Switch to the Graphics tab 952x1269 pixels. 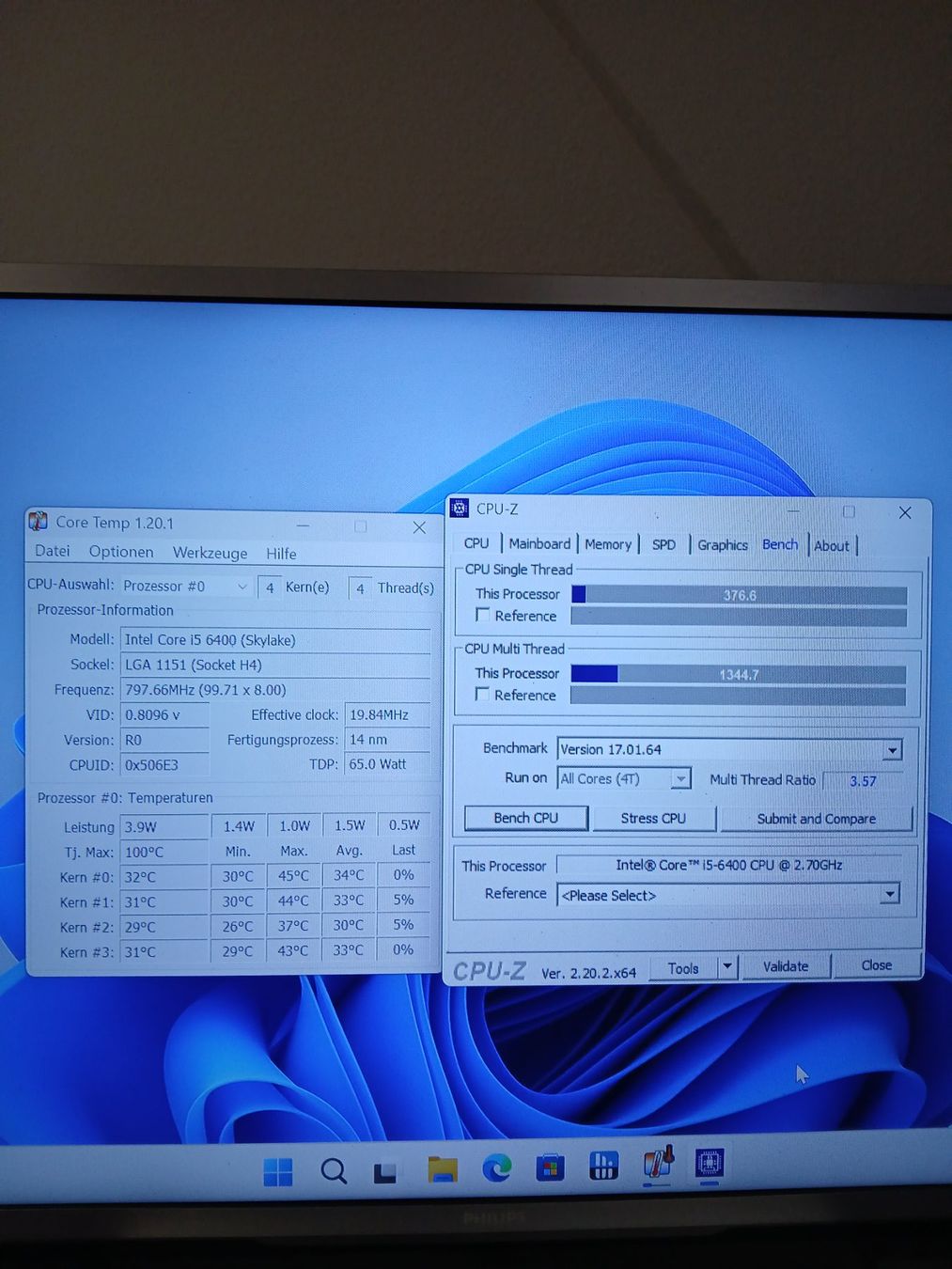(x=723, y=544)
